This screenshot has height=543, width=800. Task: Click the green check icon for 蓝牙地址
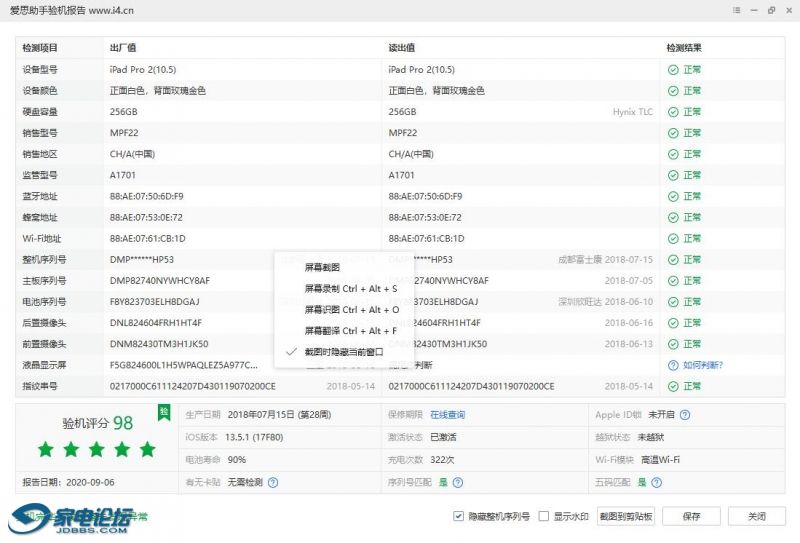(x=673, y=196)
